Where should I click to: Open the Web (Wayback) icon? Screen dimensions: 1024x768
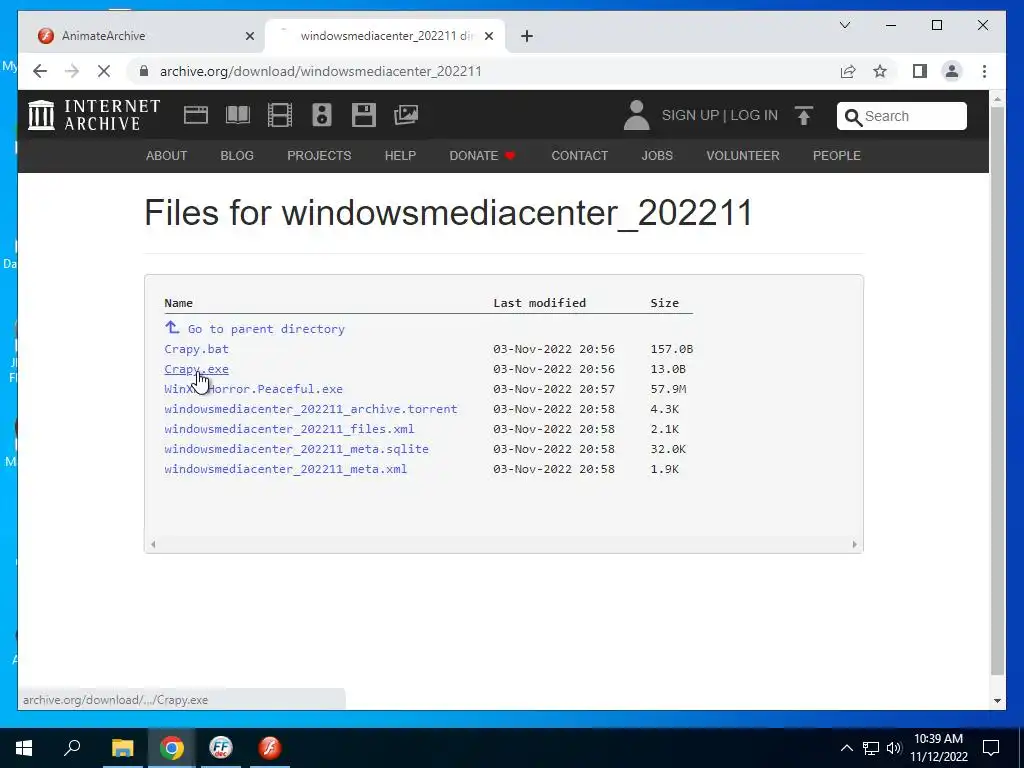click(195, 115)
